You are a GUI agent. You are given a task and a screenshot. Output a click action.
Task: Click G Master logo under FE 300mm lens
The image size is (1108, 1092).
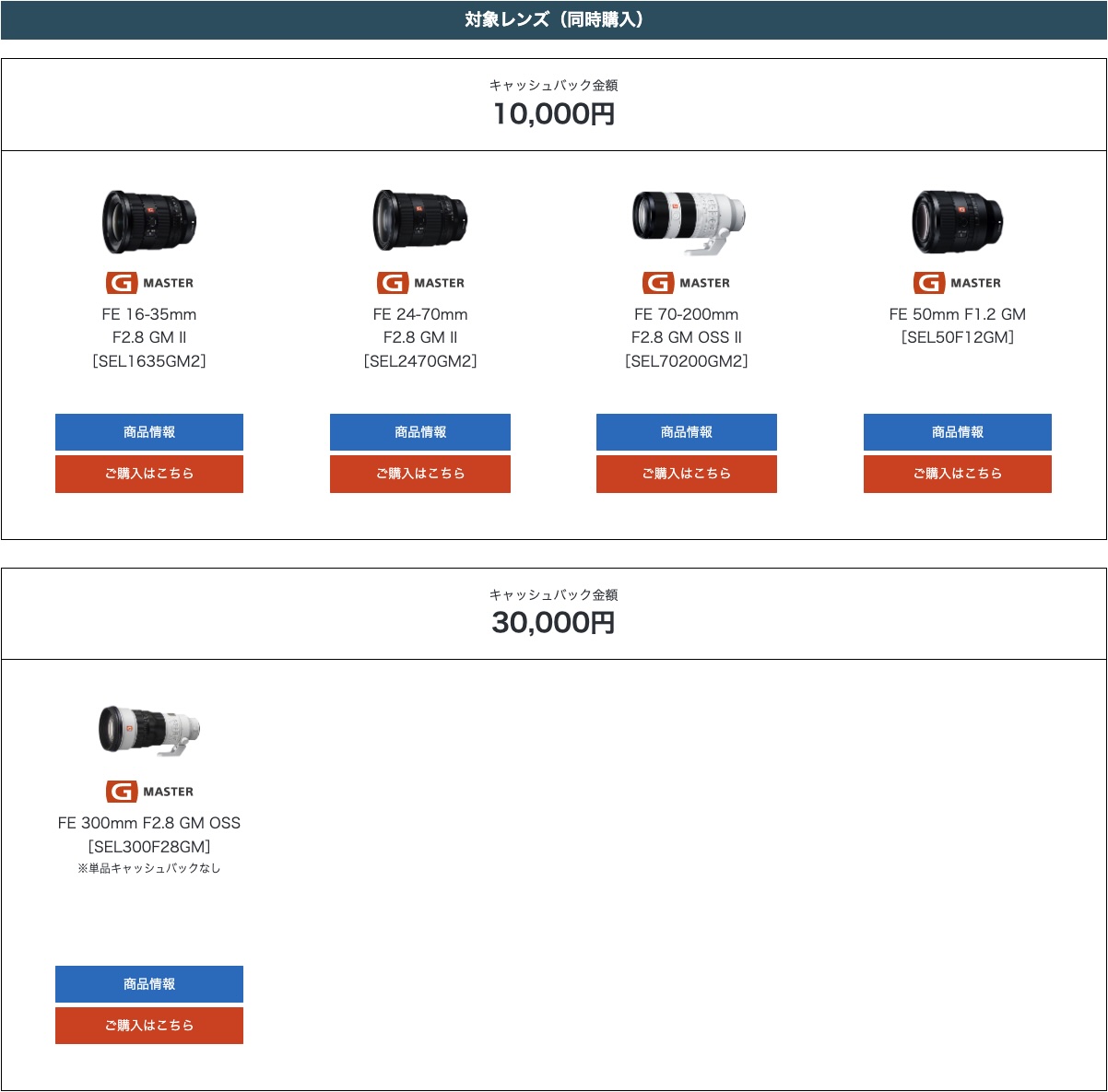pyautogui.click(x=149, y=792)
